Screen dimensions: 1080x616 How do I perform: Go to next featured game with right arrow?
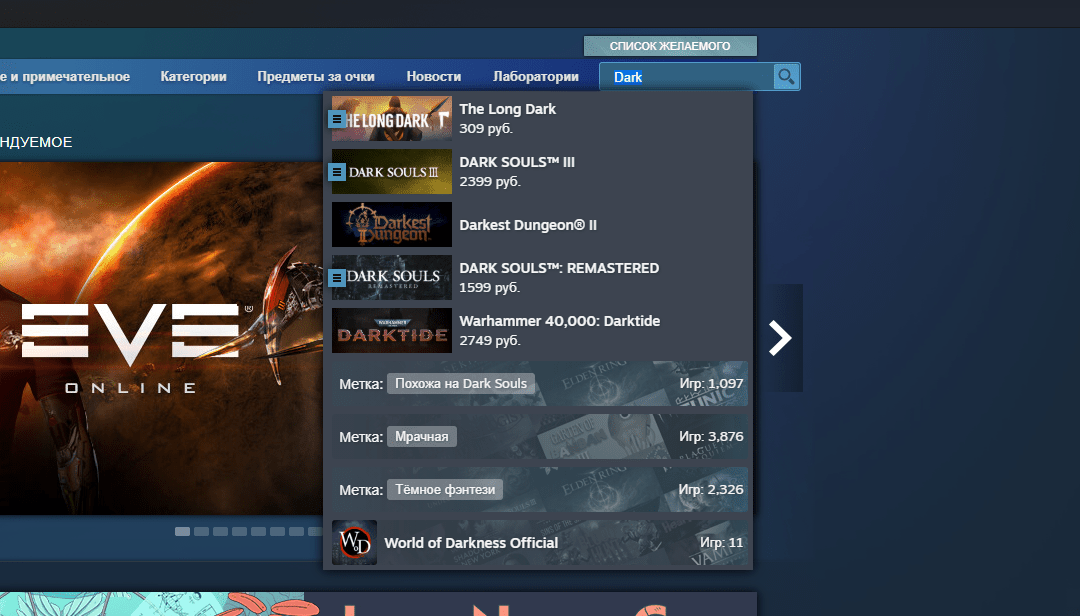(780, 338)
